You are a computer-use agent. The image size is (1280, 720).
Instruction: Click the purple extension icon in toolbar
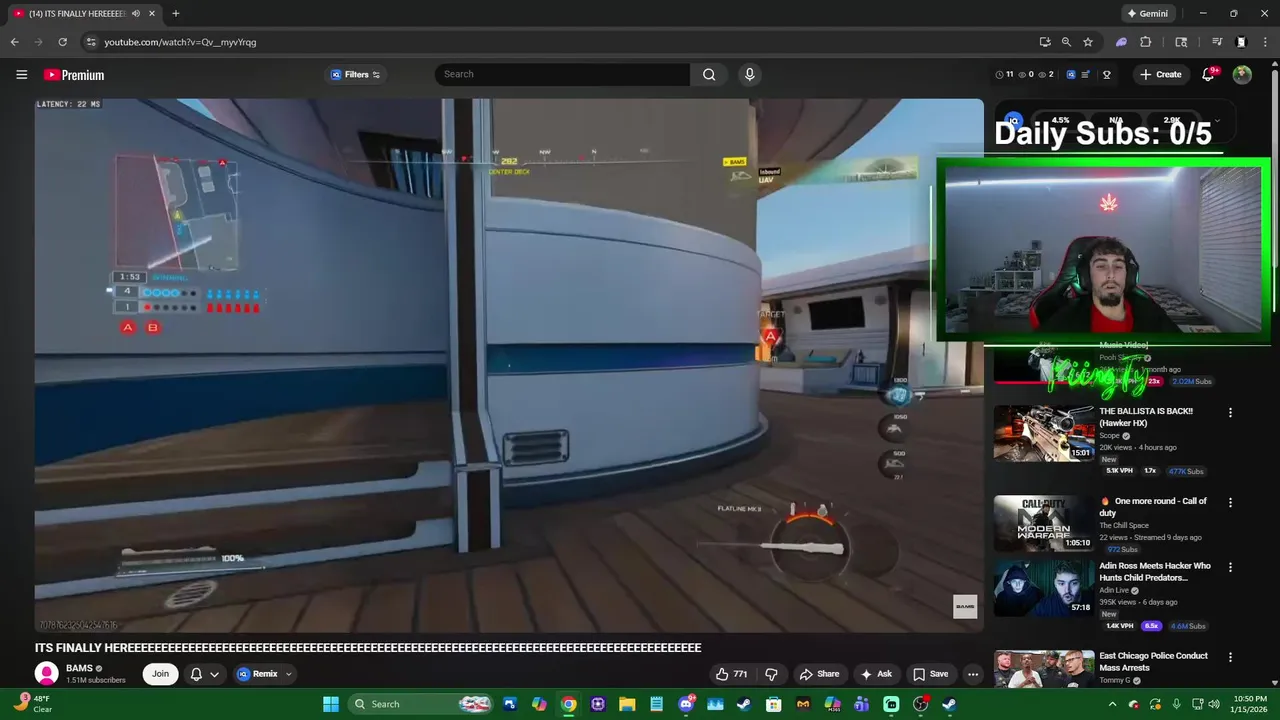coord(1121,42)
